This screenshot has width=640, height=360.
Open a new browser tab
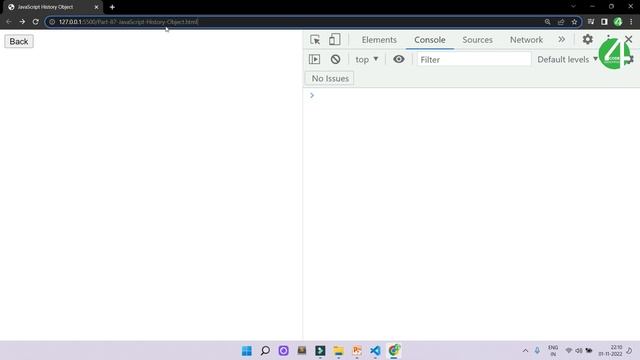point(112,7)
